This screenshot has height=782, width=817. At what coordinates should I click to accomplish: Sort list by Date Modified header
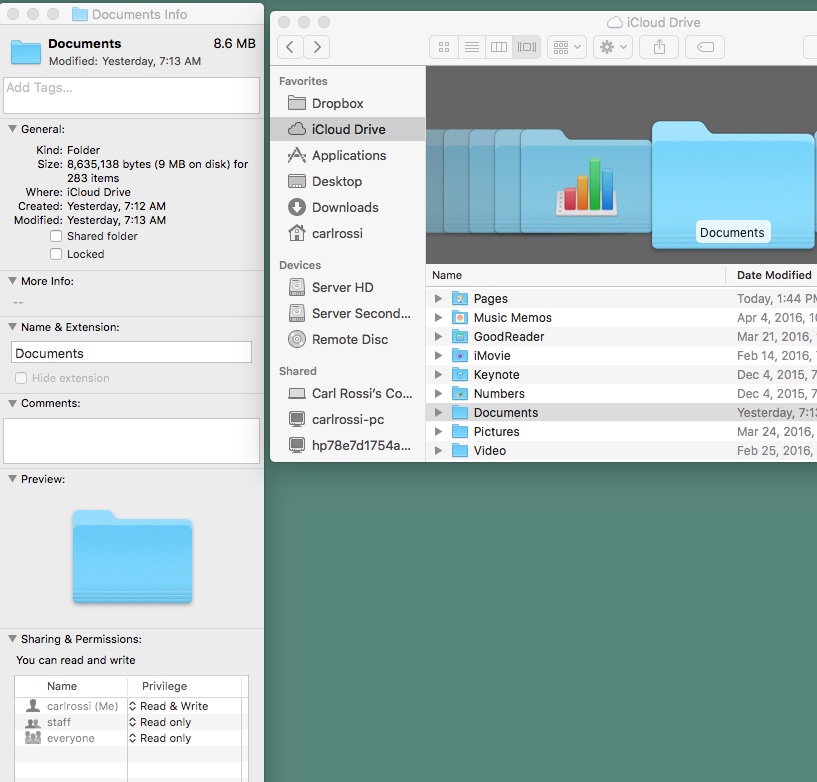[x=774, y=275]
